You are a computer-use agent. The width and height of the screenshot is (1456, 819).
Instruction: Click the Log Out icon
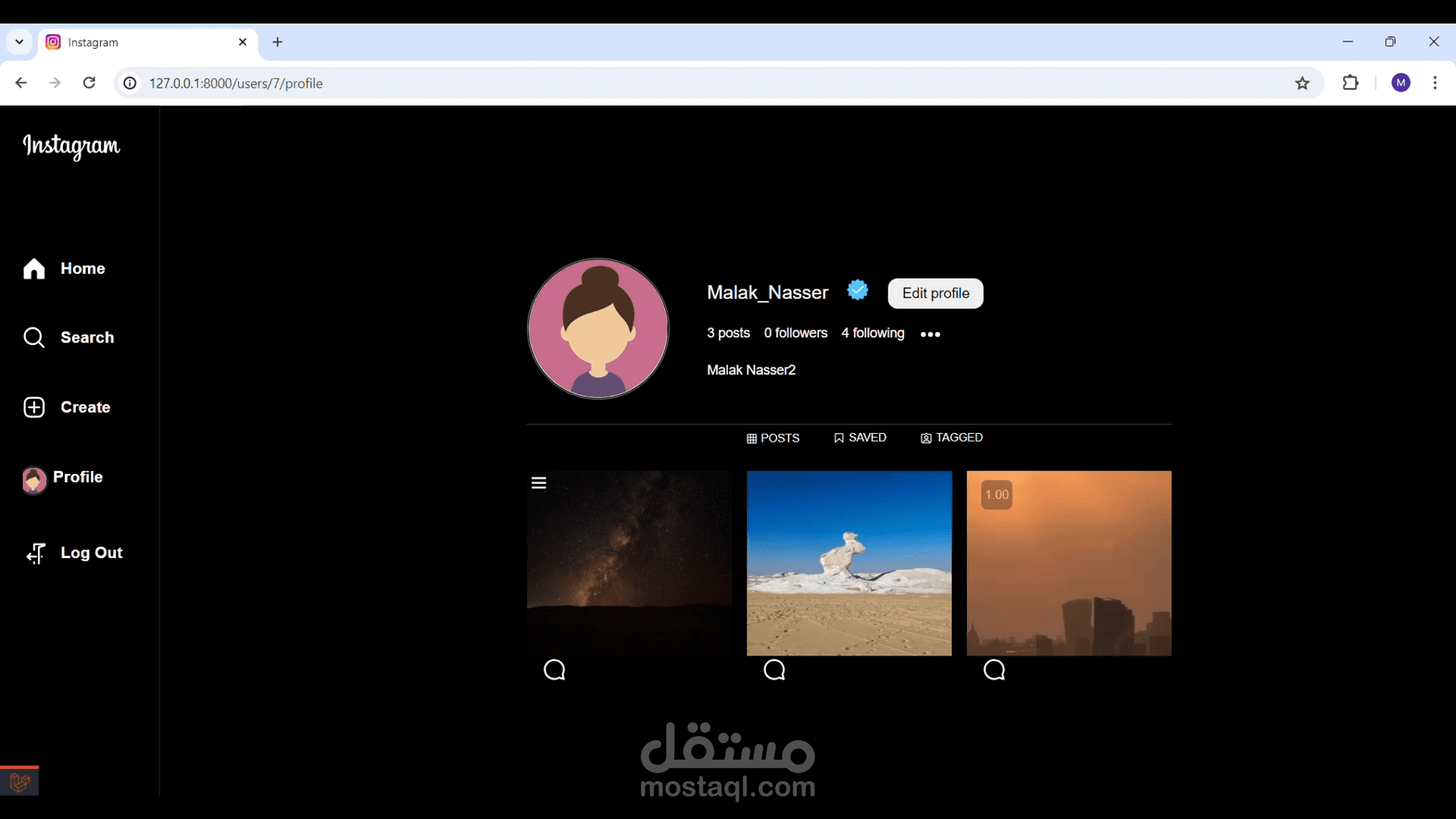pyautogui.click(x=36, y=554)
